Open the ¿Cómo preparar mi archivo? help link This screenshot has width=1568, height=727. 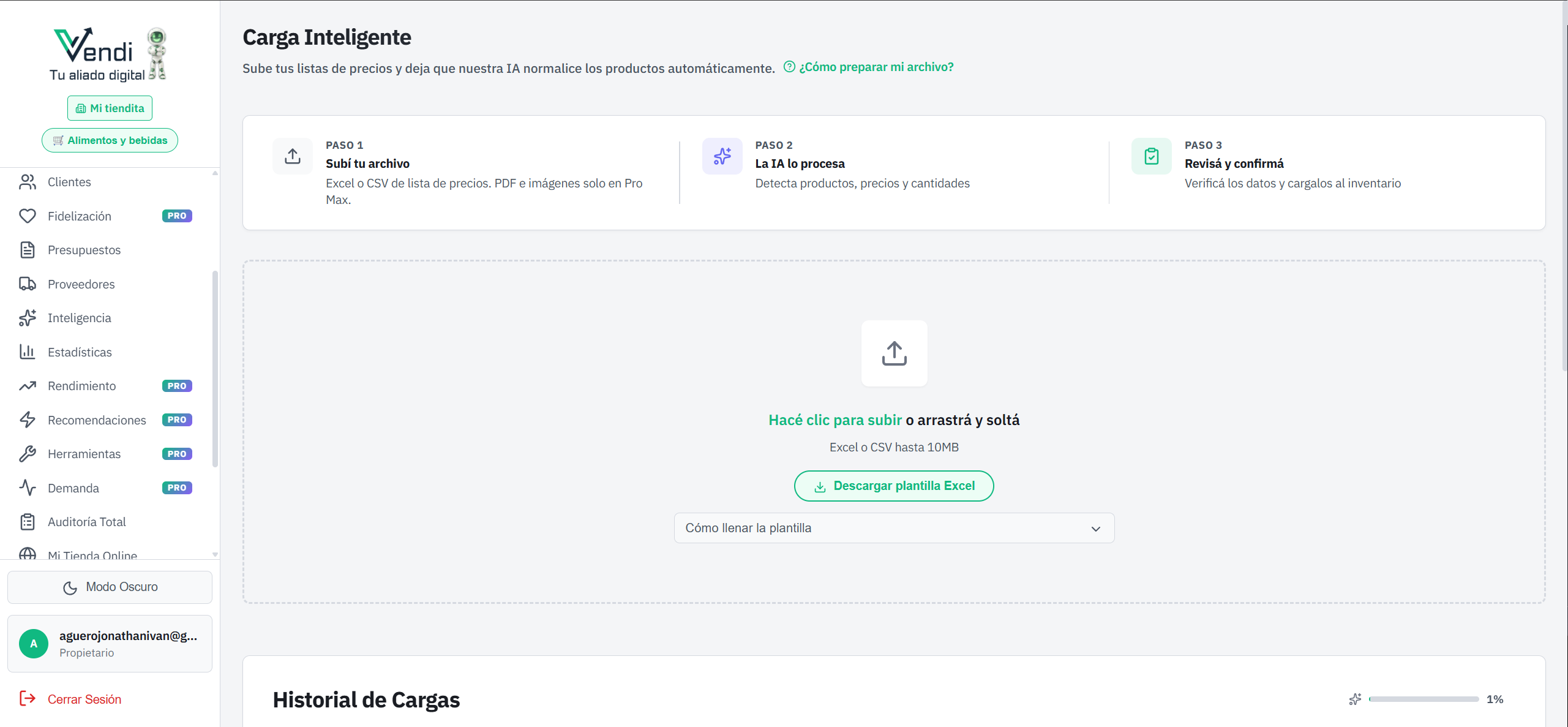pyautogui.click(x=876, y=67)
